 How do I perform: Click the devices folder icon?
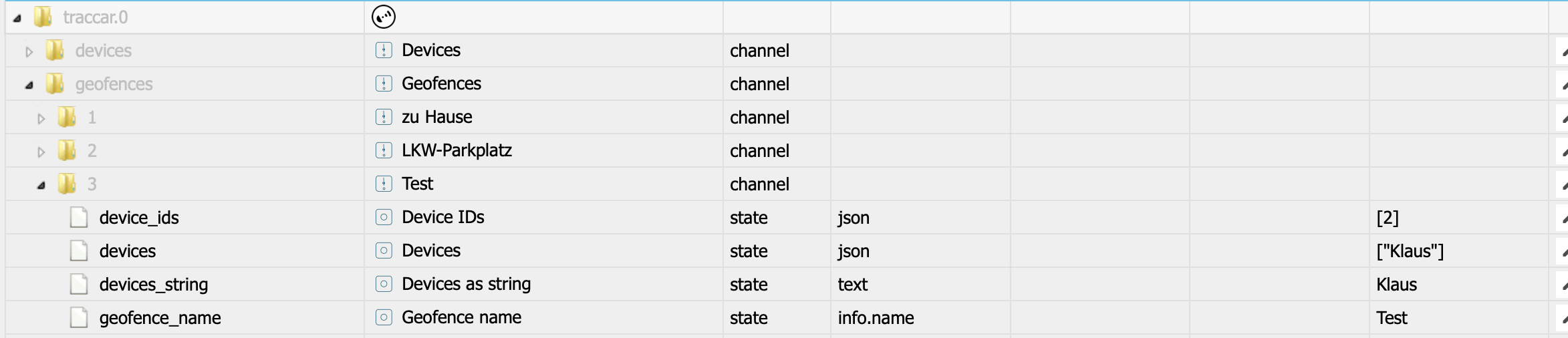coord(55,50)
